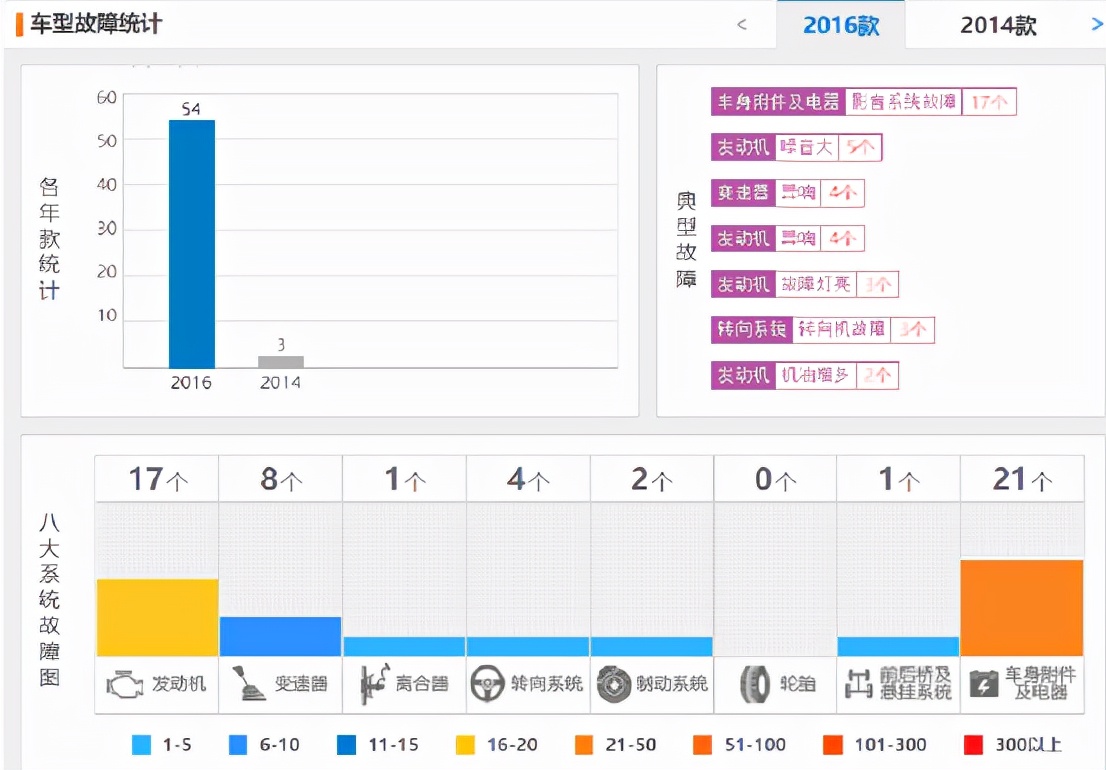The height and width of the screenshot is (770, 1106).
Task: Click the 8个 count above 变速器
Action: (281, 479)
